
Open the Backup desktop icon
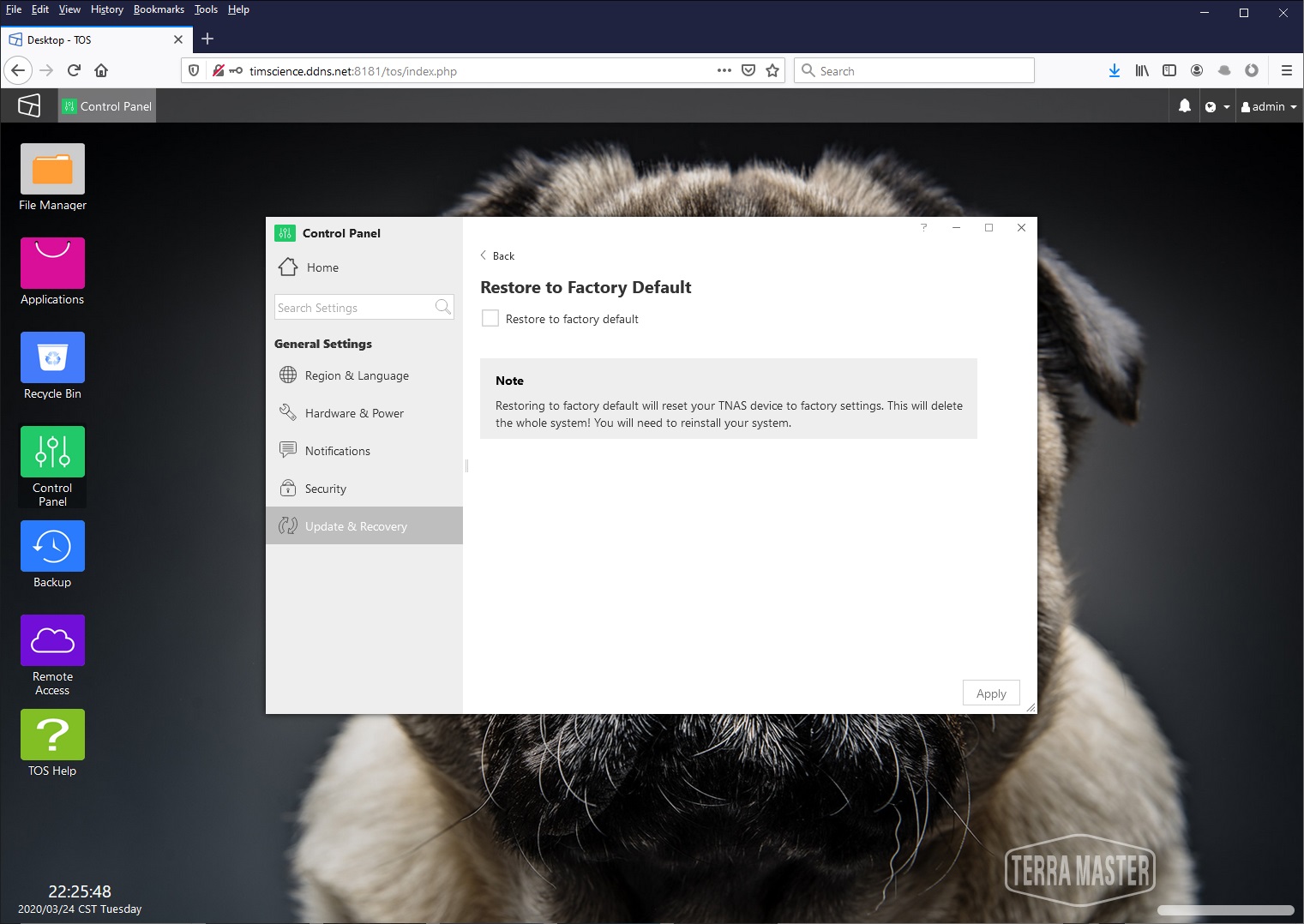coord(52,546)
